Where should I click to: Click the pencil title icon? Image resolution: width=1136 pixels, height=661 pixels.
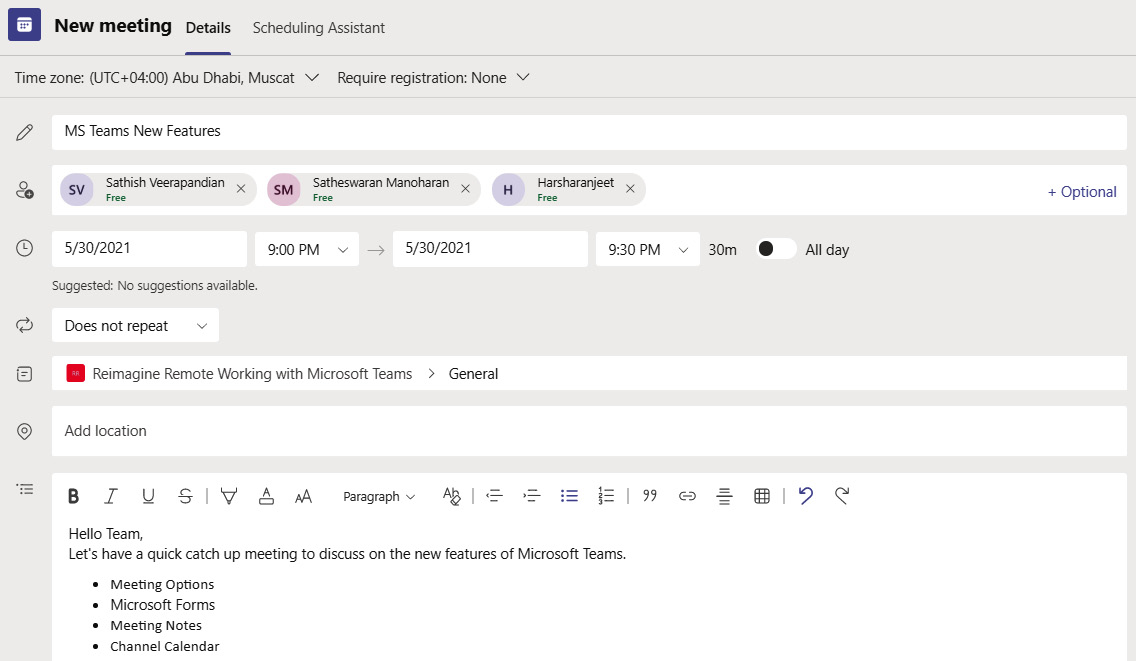(x=25, y=132)
